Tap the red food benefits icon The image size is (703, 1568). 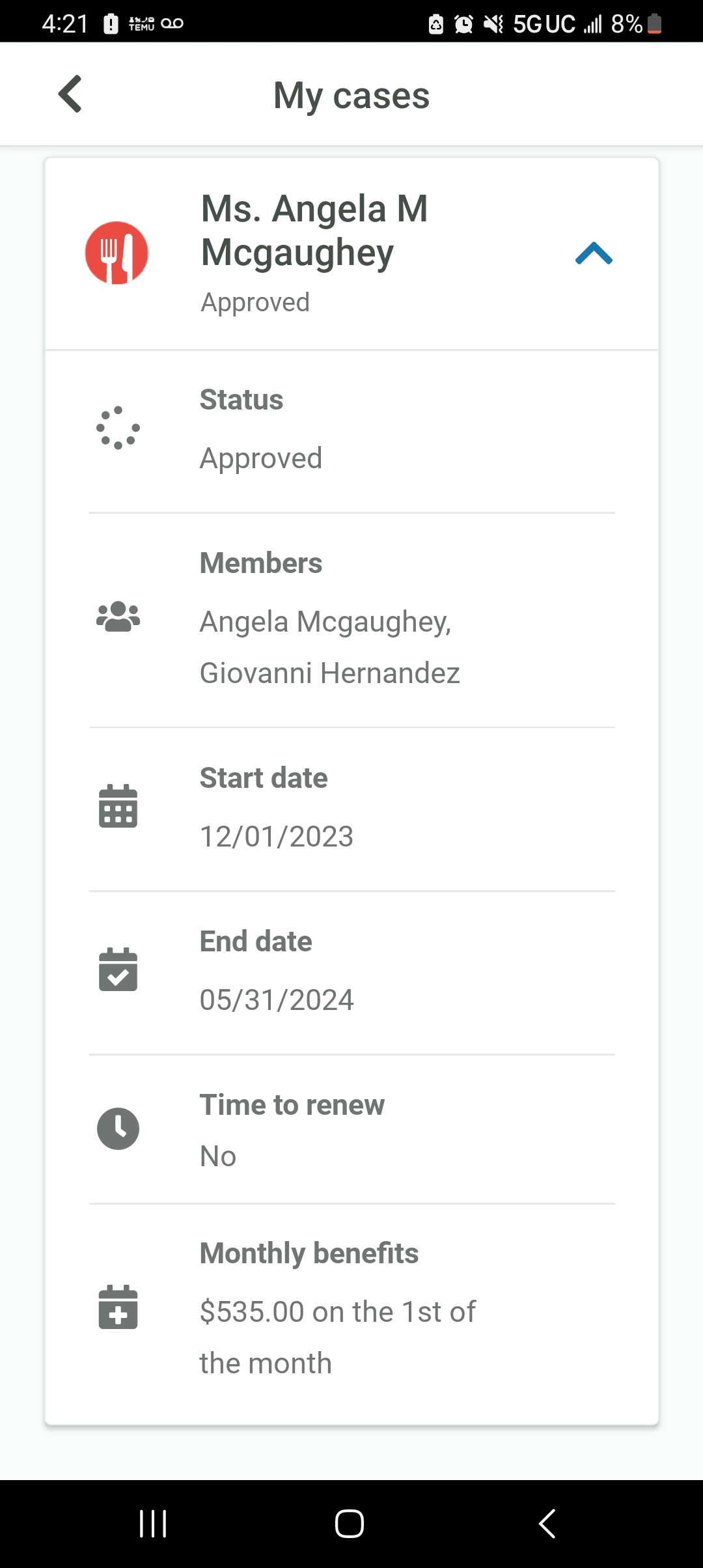(117, 253)
